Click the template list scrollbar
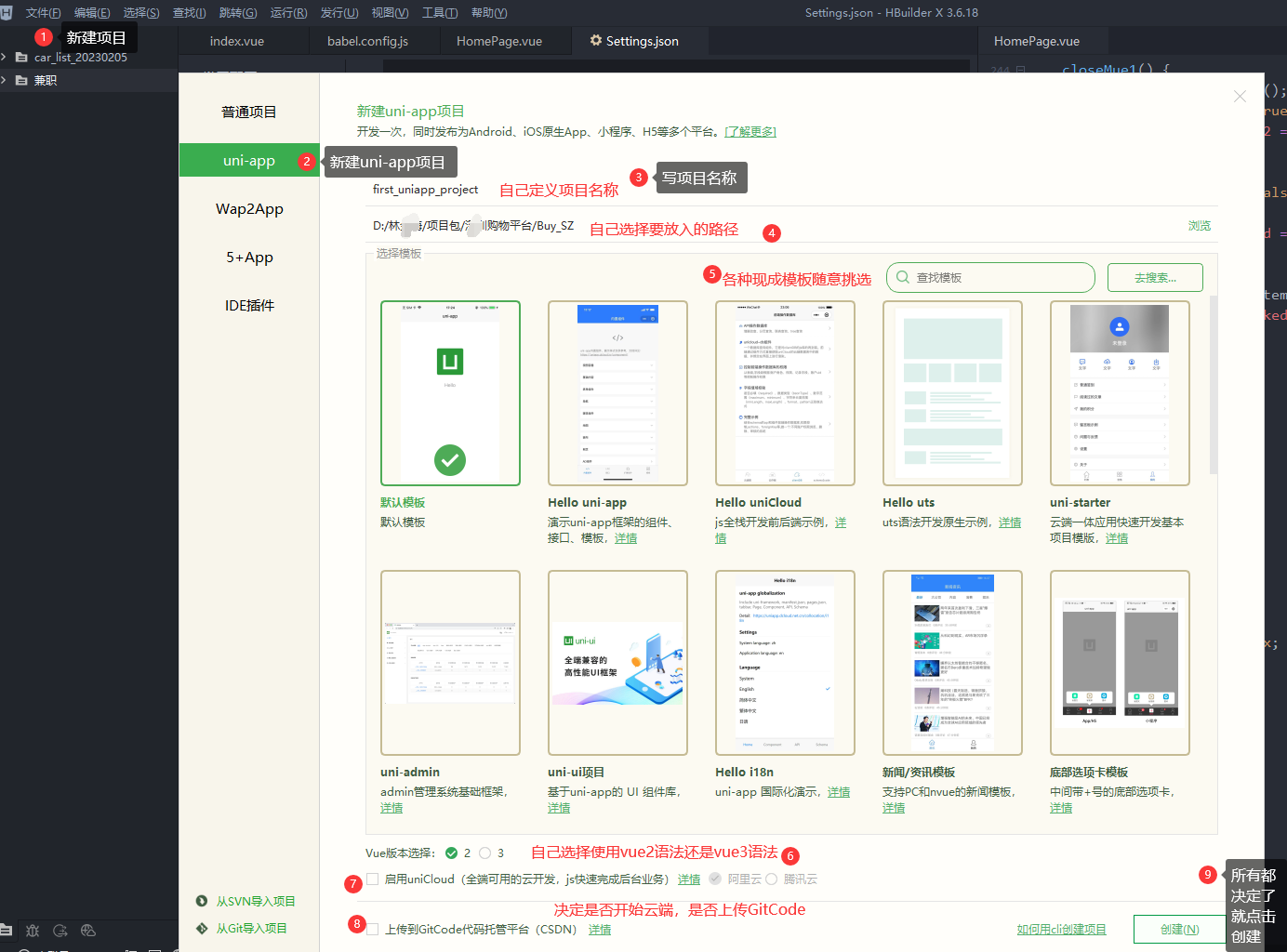Screen dimensions: 1287x952 (1214, 385)
